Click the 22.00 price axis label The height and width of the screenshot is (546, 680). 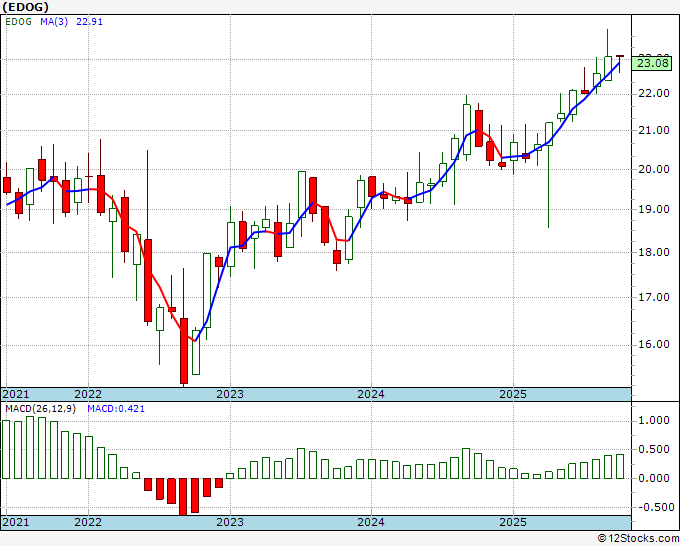pyautogui.click(x=654, y=94)
